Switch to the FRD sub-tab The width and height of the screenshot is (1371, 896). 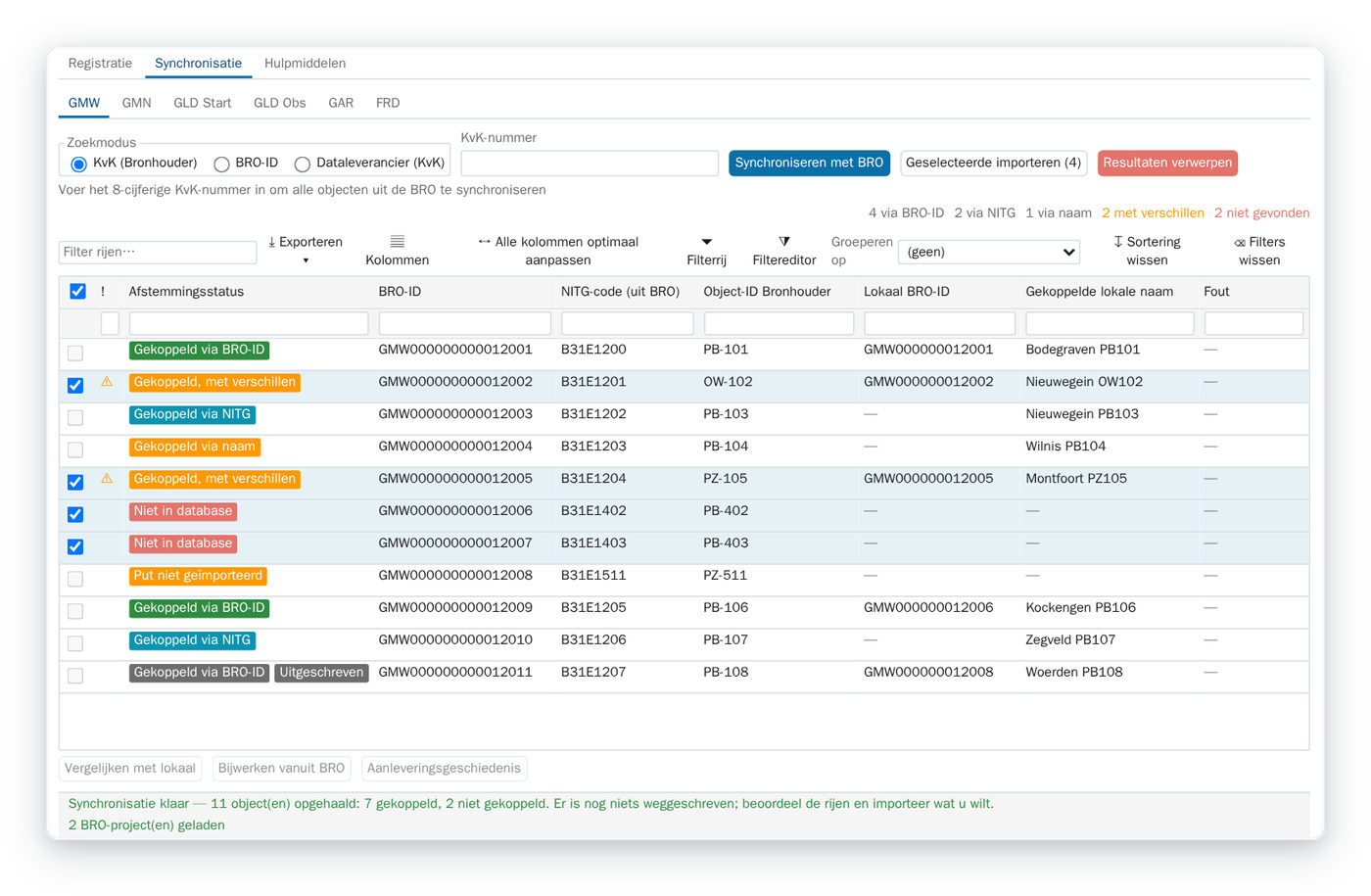click(x=388, y=103)
